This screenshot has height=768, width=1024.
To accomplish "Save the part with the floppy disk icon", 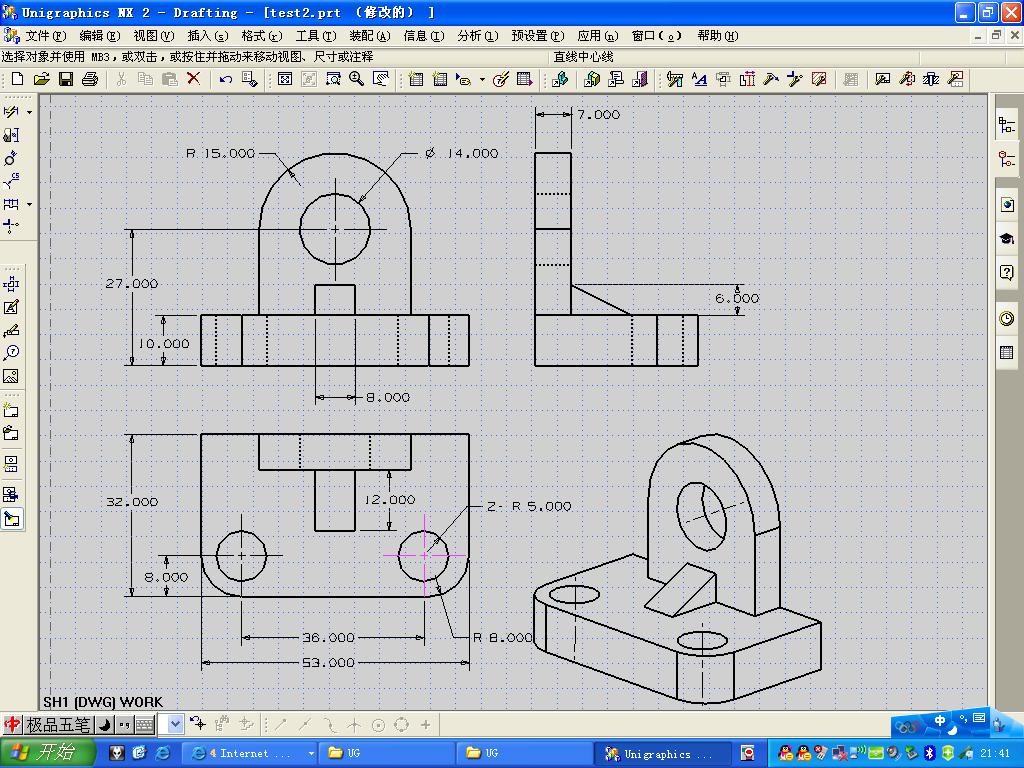I will click(x=65, y=79).
